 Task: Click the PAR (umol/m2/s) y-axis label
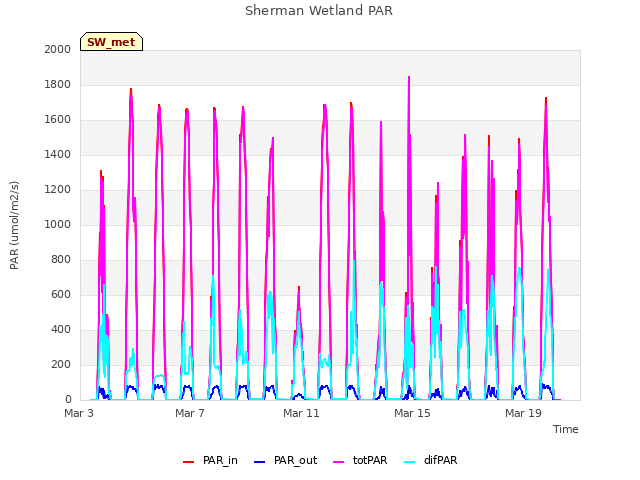14,225
